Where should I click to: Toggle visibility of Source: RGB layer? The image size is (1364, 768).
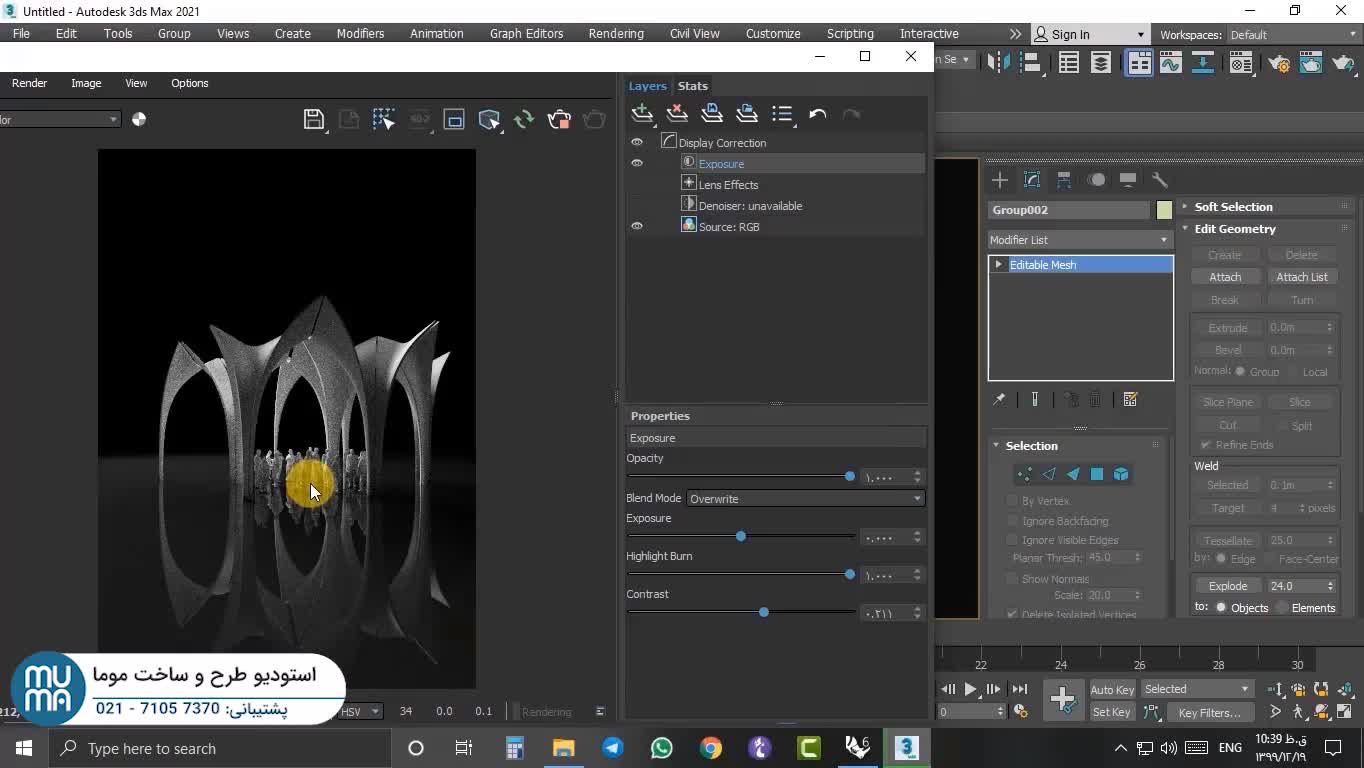pos(637,226)
